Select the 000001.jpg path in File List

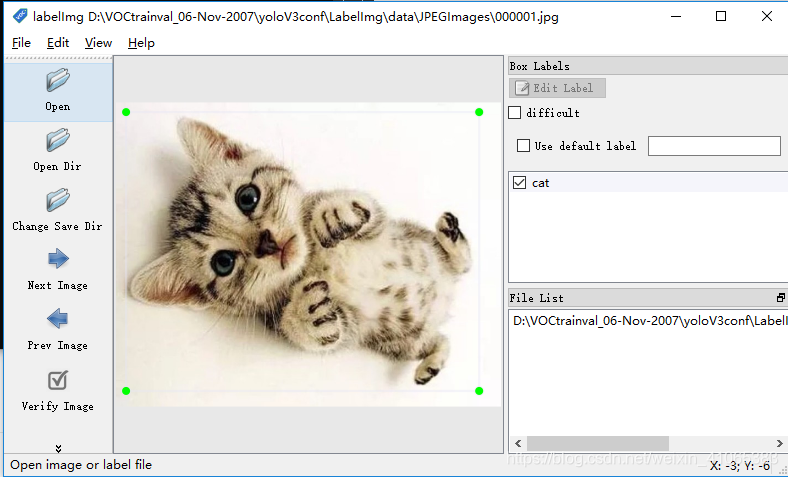(648, 321)
